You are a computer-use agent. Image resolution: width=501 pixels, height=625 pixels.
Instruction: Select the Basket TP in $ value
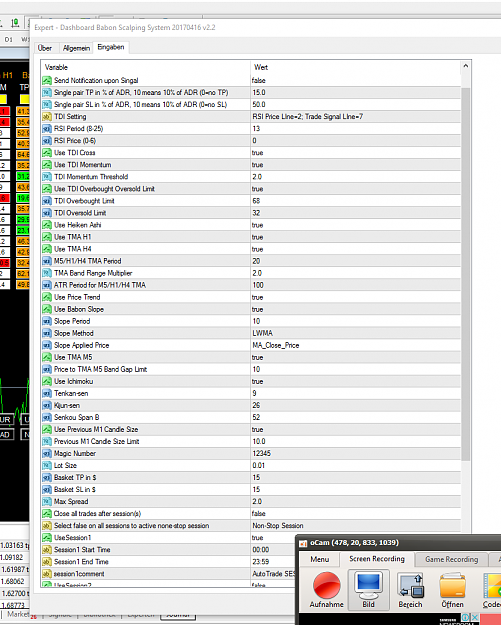[256, 478]
